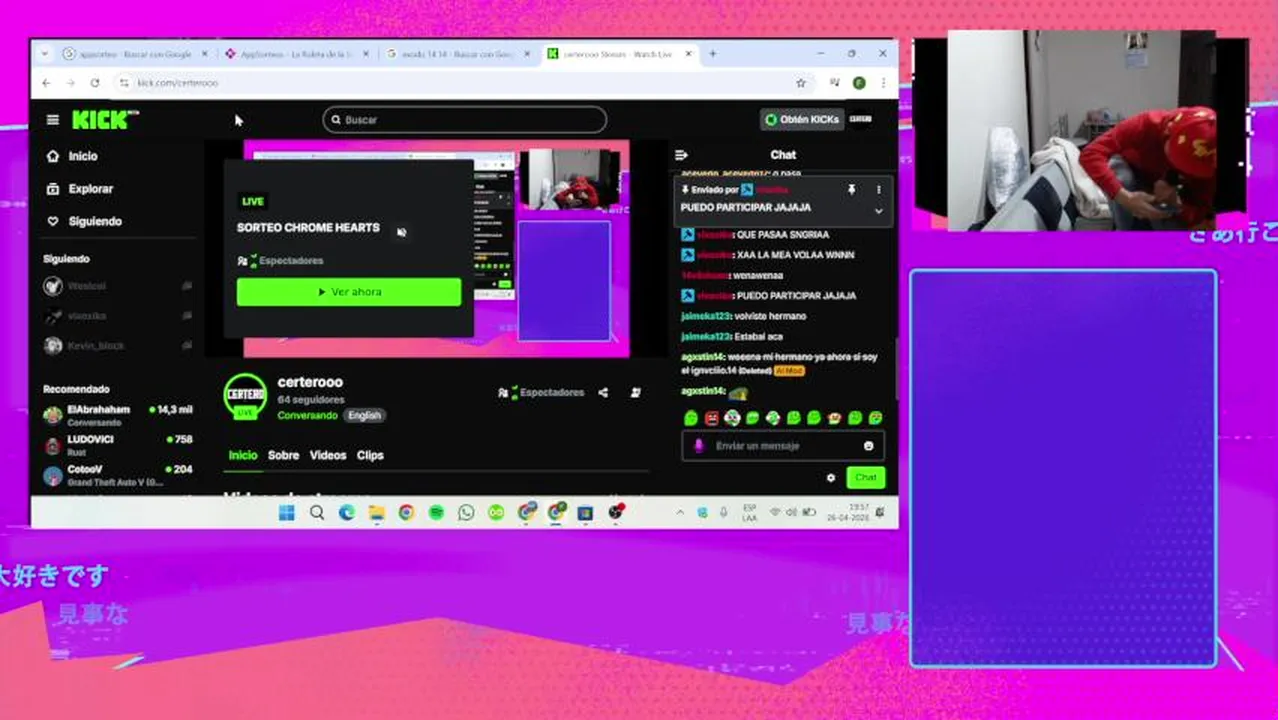Open Siguiendo in the sidebar

click(x=84, y=221)
